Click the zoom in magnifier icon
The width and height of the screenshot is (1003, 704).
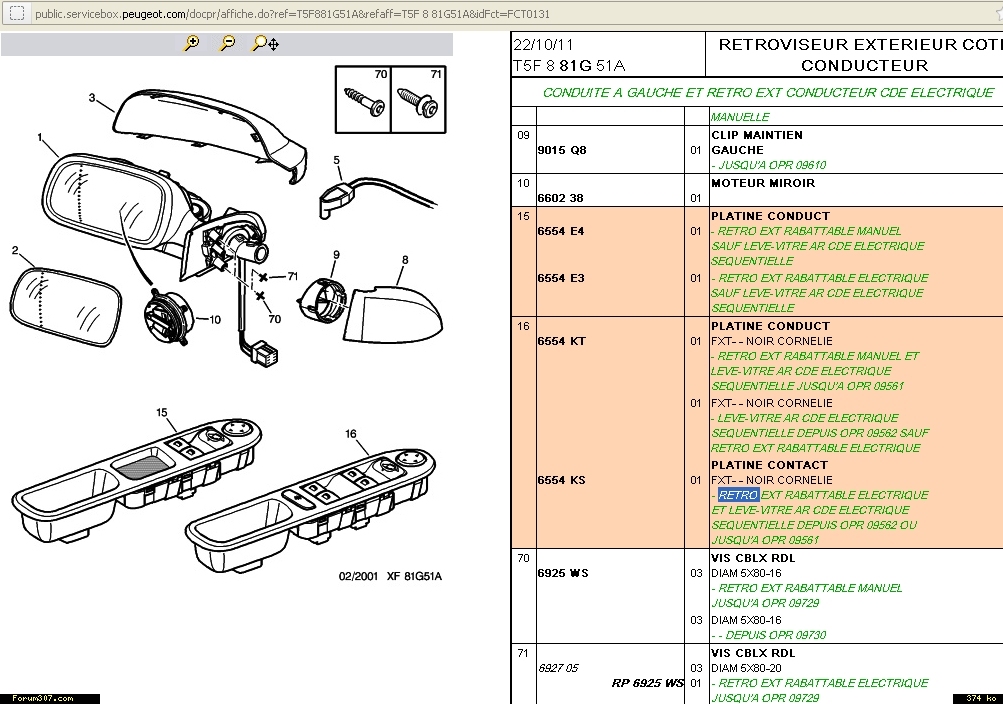[192, 43]
